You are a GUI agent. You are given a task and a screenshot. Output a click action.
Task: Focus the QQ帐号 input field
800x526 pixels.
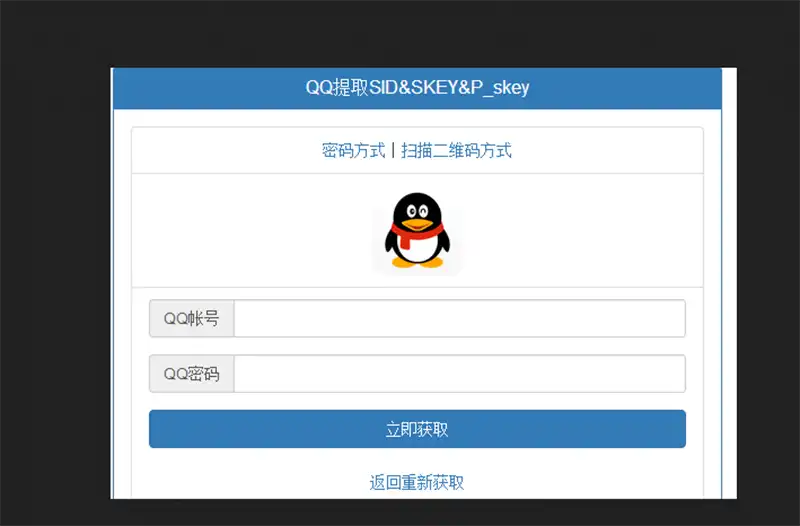tap(460, 318)
